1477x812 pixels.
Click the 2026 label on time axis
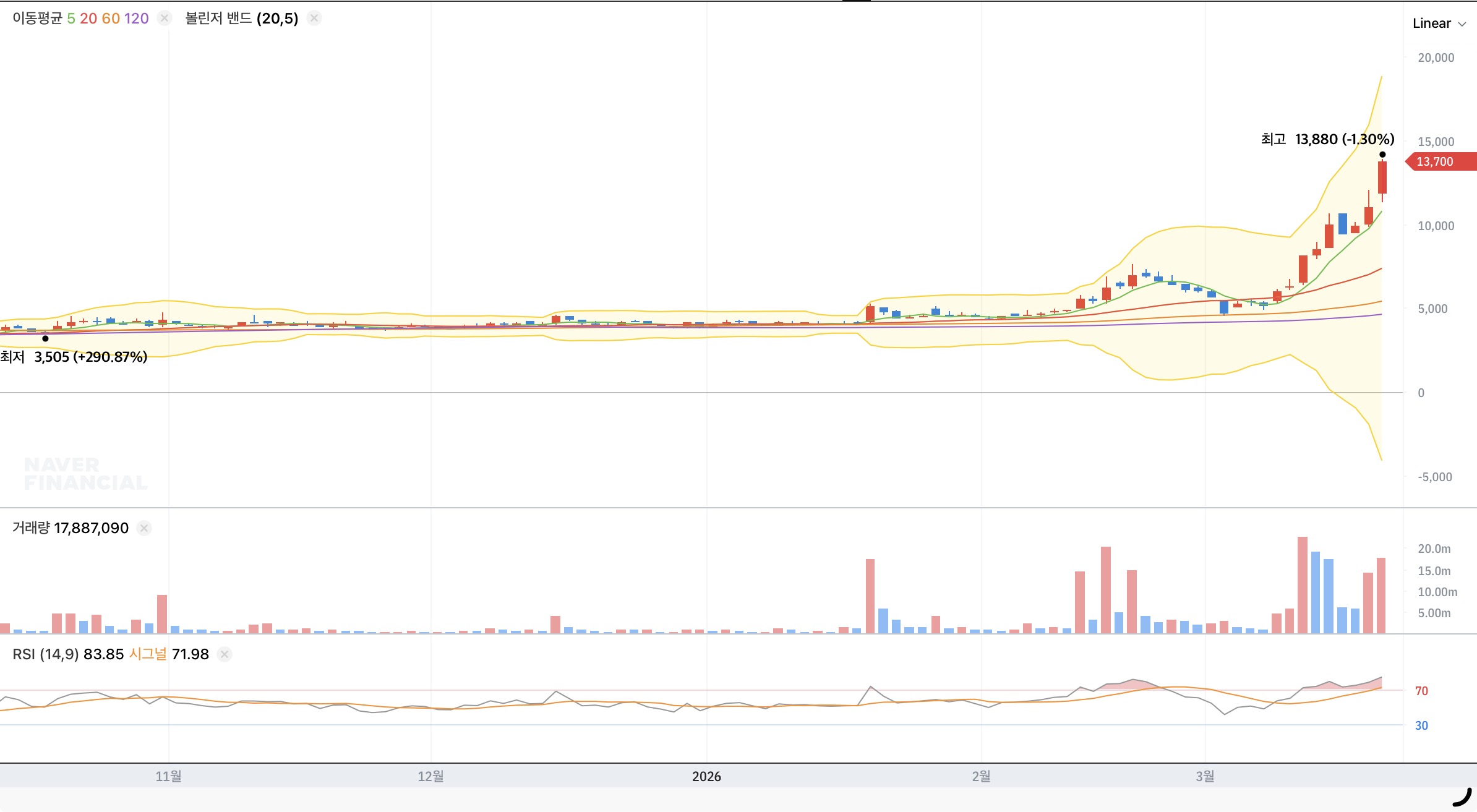pos(706,776)
